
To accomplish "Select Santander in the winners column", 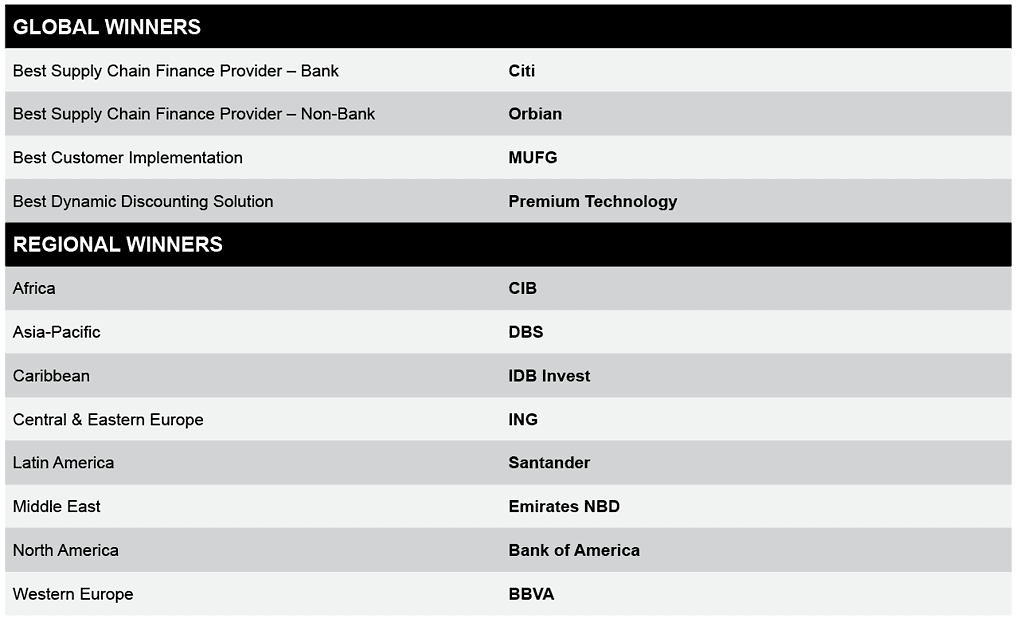I will [x=549, y=463].
